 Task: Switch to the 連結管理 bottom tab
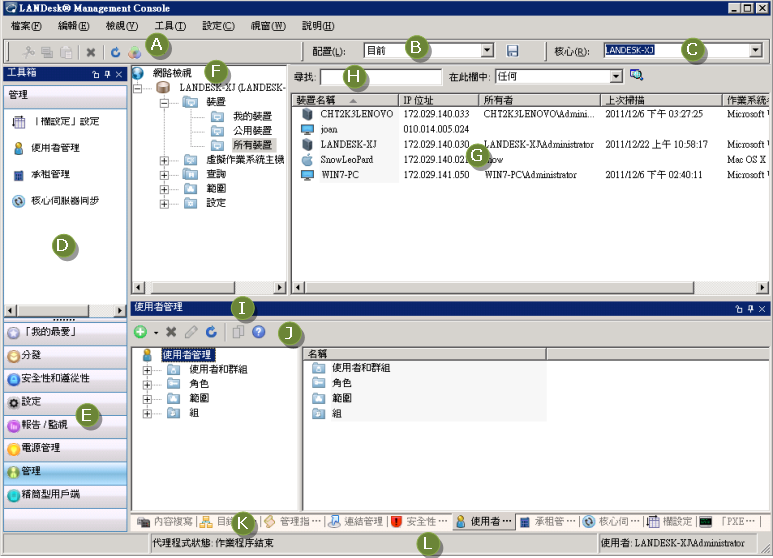pyautogui.click(x=356, y=522)
